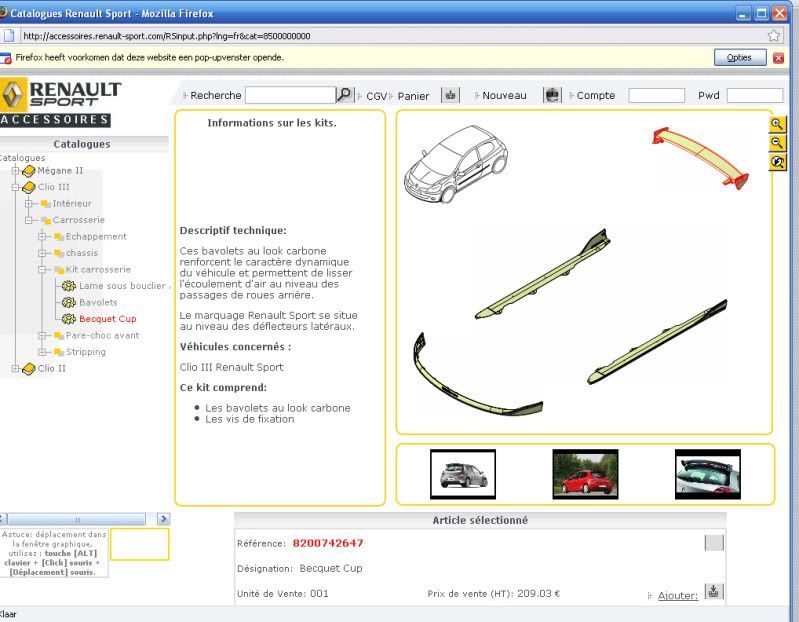Dismiss the pop-up blocked notification bar
Image resolution: width=799 pixels, height=622 pixels.
(778, 58)
